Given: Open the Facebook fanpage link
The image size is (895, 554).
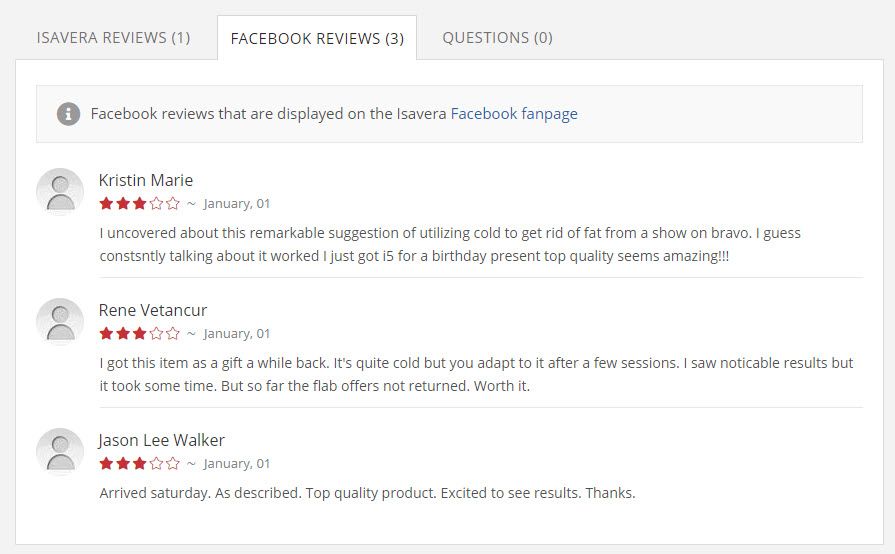Looking at the screenshot, I should 514,113.
